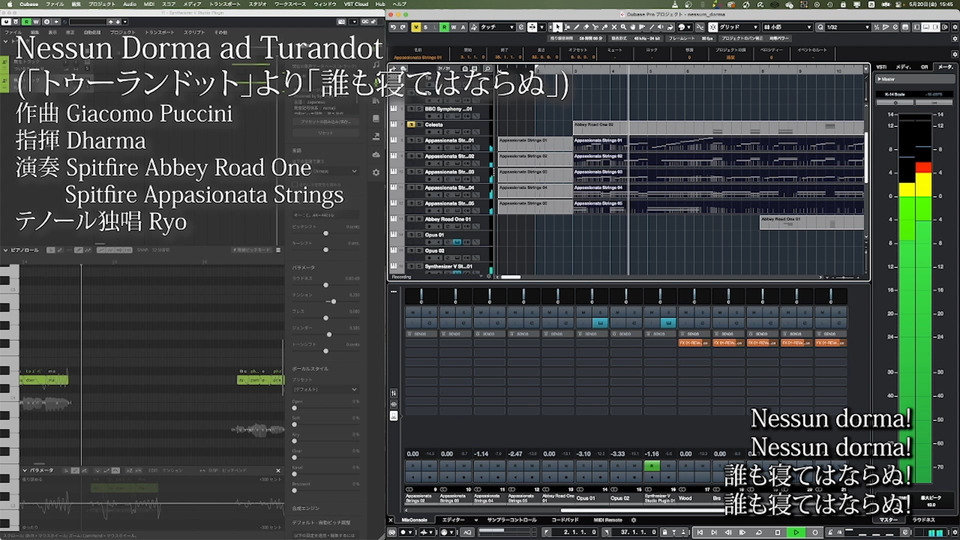Toggle the highlighted button on Opus 01 track

[x=456, y=242]
